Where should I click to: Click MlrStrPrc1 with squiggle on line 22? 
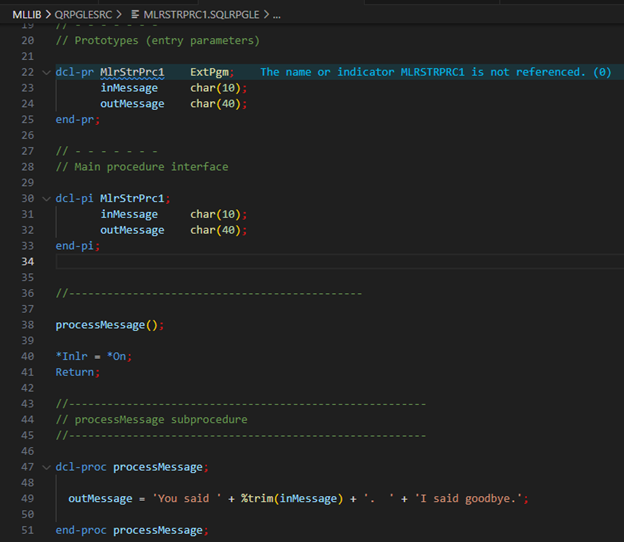point(132,72)
